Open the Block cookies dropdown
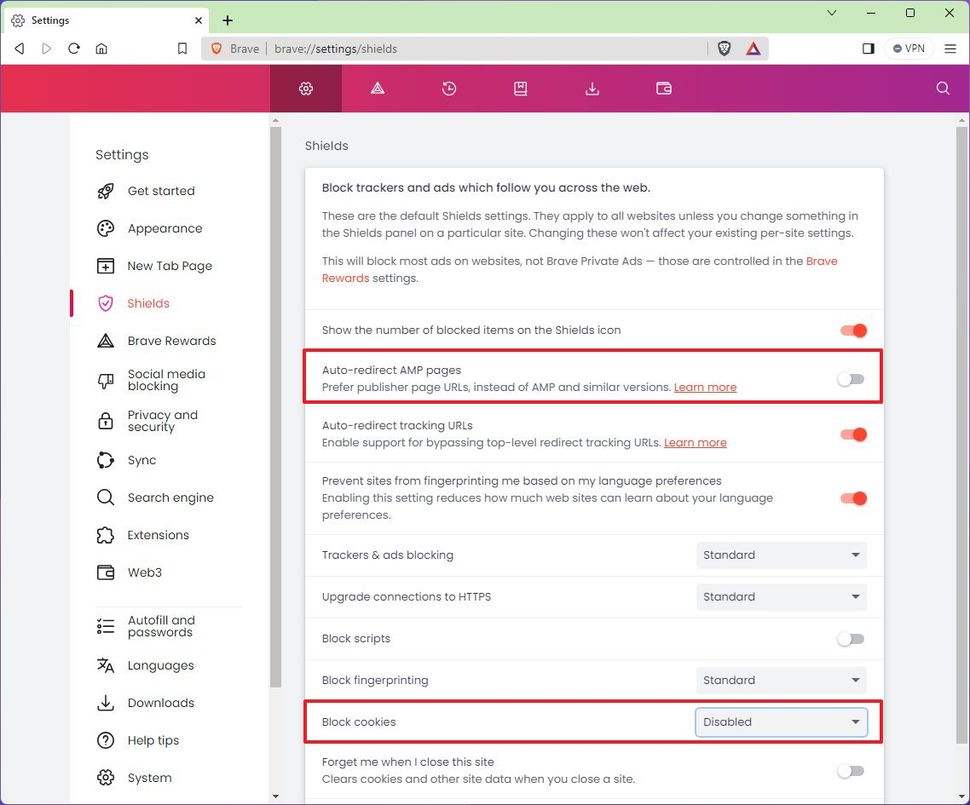The height and width of the screenshot is (805, 970). [x=781, y=721]
